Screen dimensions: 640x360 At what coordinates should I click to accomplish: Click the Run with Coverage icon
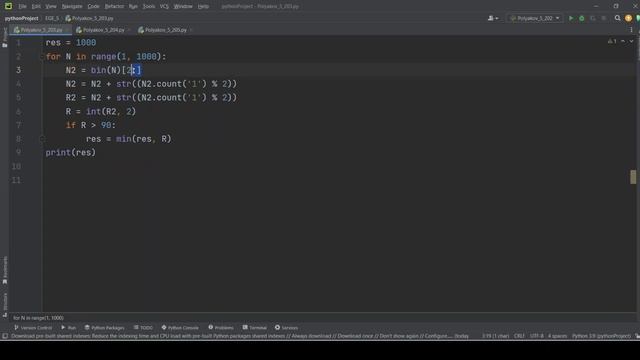593,18
